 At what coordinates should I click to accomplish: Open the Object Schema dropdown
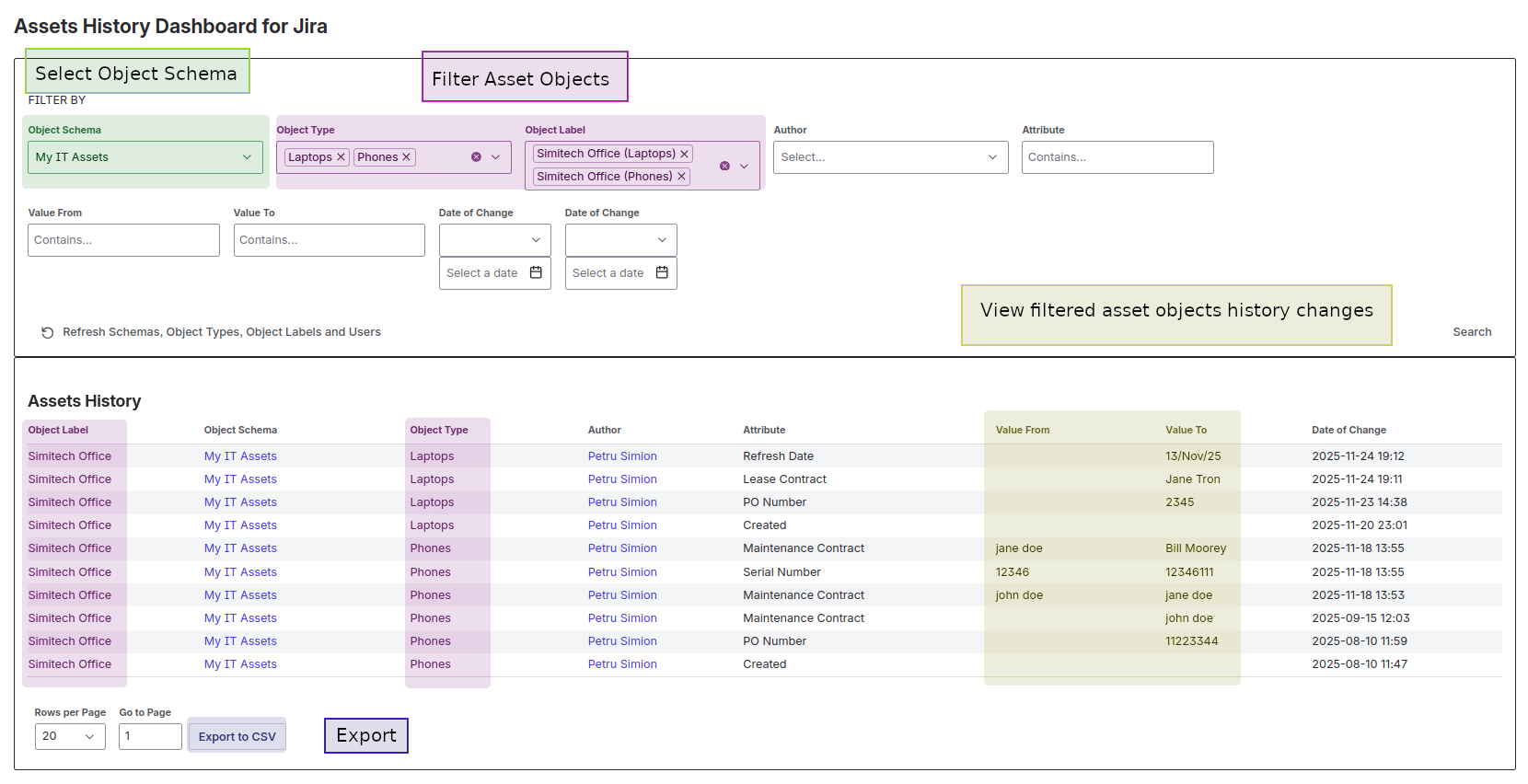145,157
